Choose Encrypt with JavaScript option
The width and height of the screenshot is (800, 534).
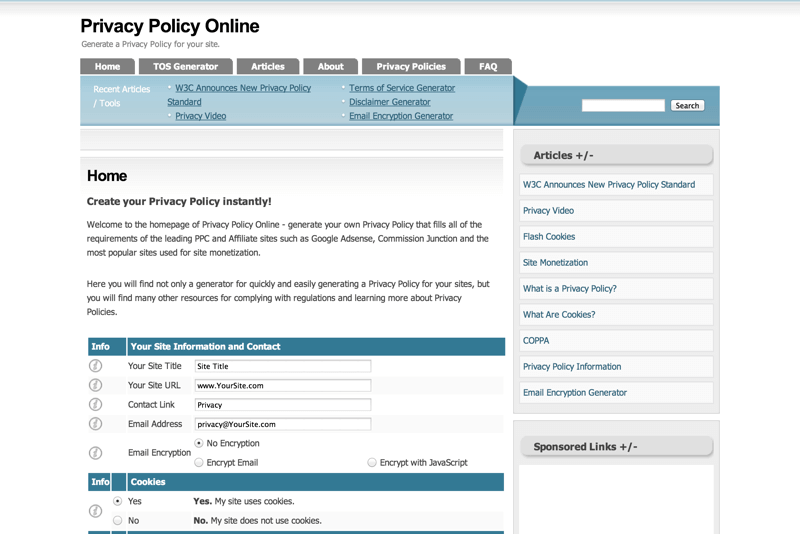[x=372, y=463]
